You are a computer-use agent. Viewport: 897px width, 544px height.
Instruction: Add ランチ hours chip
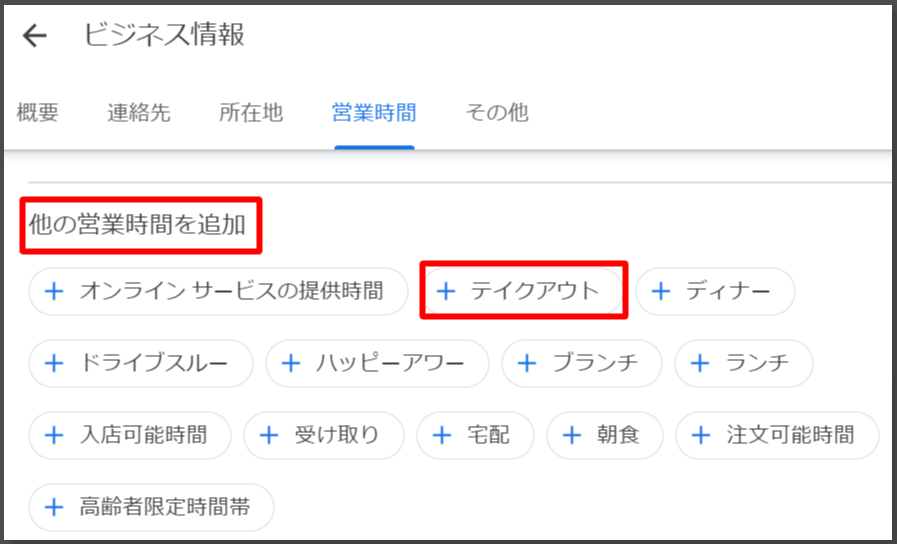(744, 363)
